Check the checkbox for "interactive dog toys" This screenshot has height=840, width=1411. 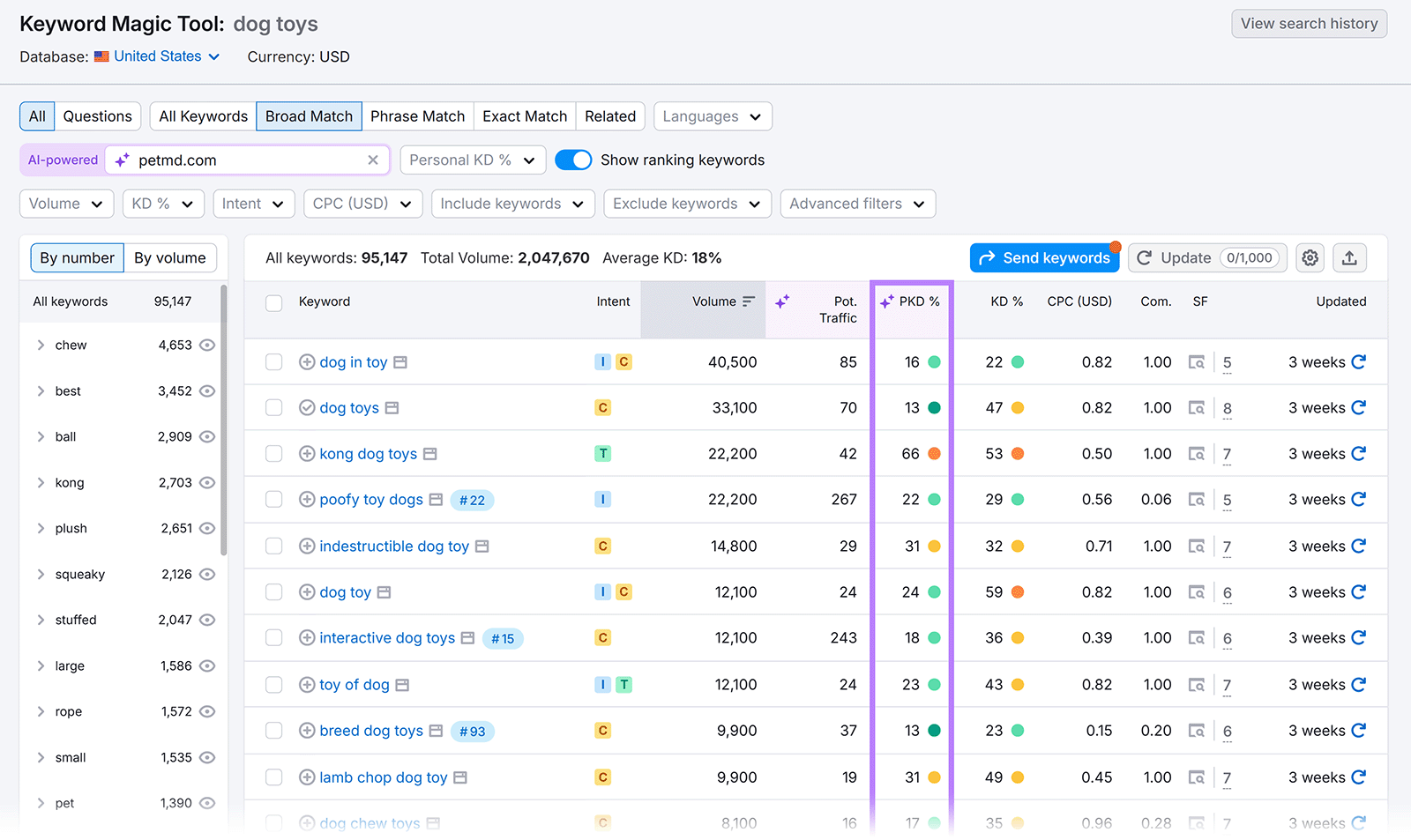coord(273,637)
